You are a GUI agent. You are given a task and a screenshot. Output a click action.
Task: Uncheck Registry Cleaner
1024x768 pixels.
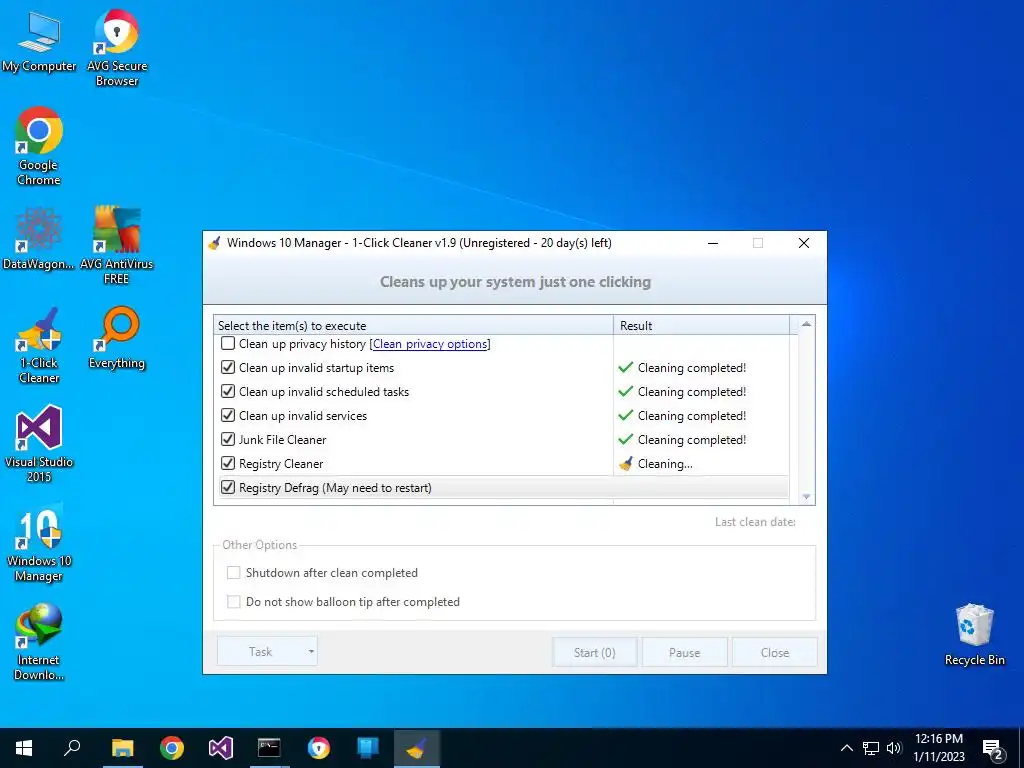pos(228,464)
